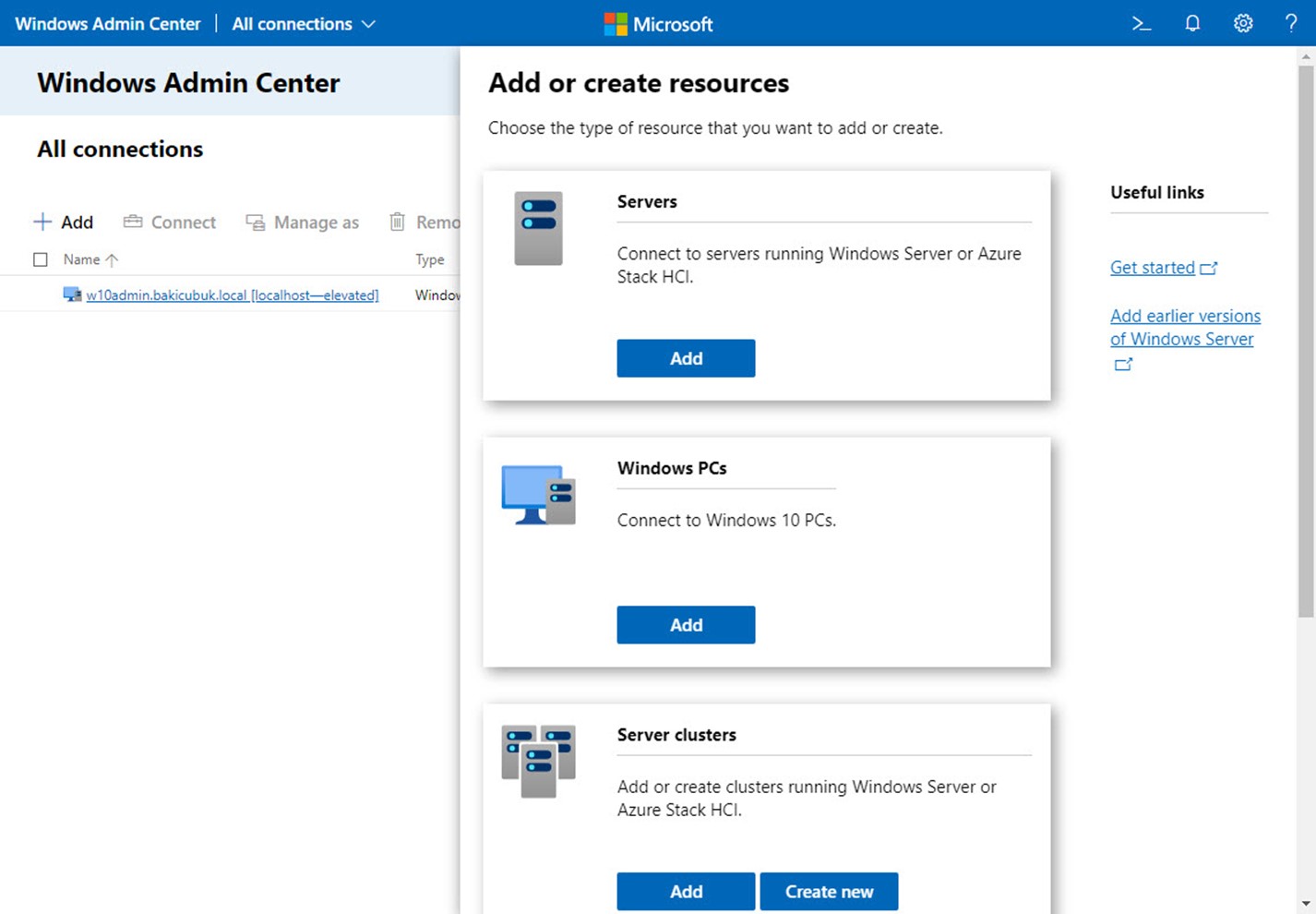Screen dimensions: 1316x914
Task: Click the Manage as toolbar item
Action: (302, 222)
